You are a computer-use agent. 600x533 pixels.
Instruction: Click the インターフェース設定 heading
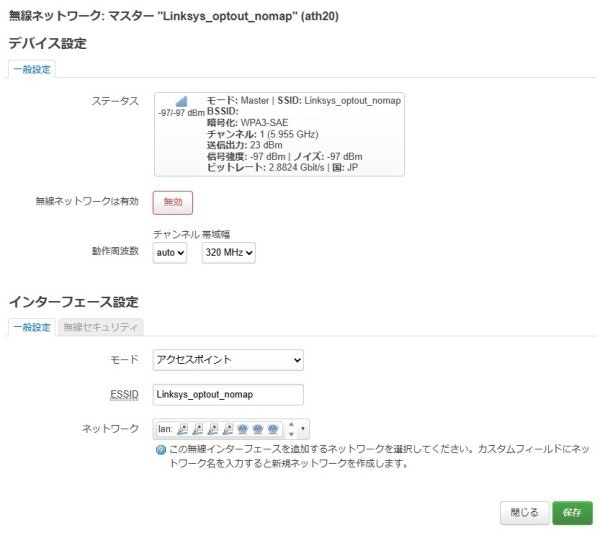pos(74,302)
